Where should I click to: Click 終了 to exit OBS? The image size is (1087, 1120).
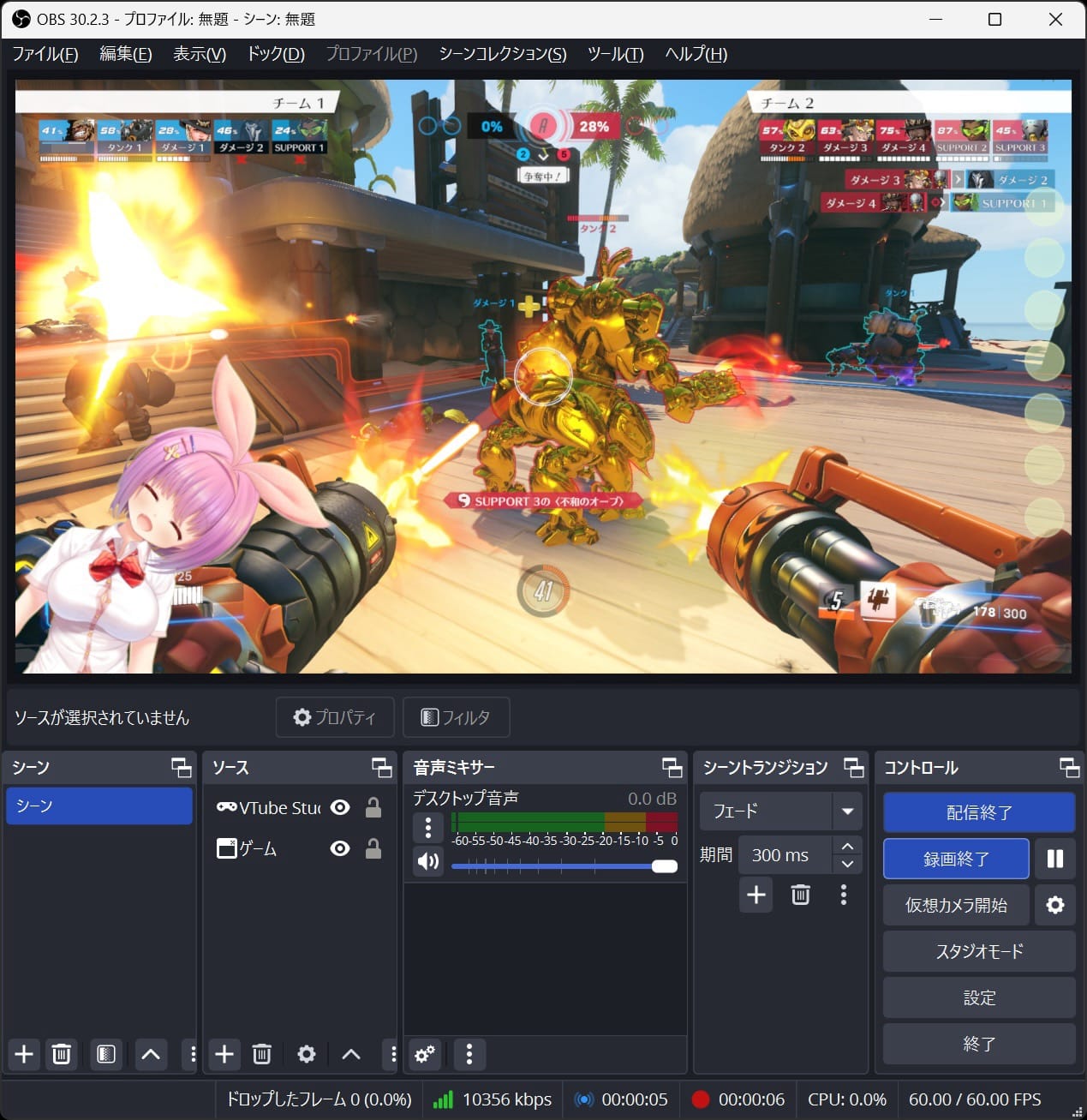(x=979, y=1044)
